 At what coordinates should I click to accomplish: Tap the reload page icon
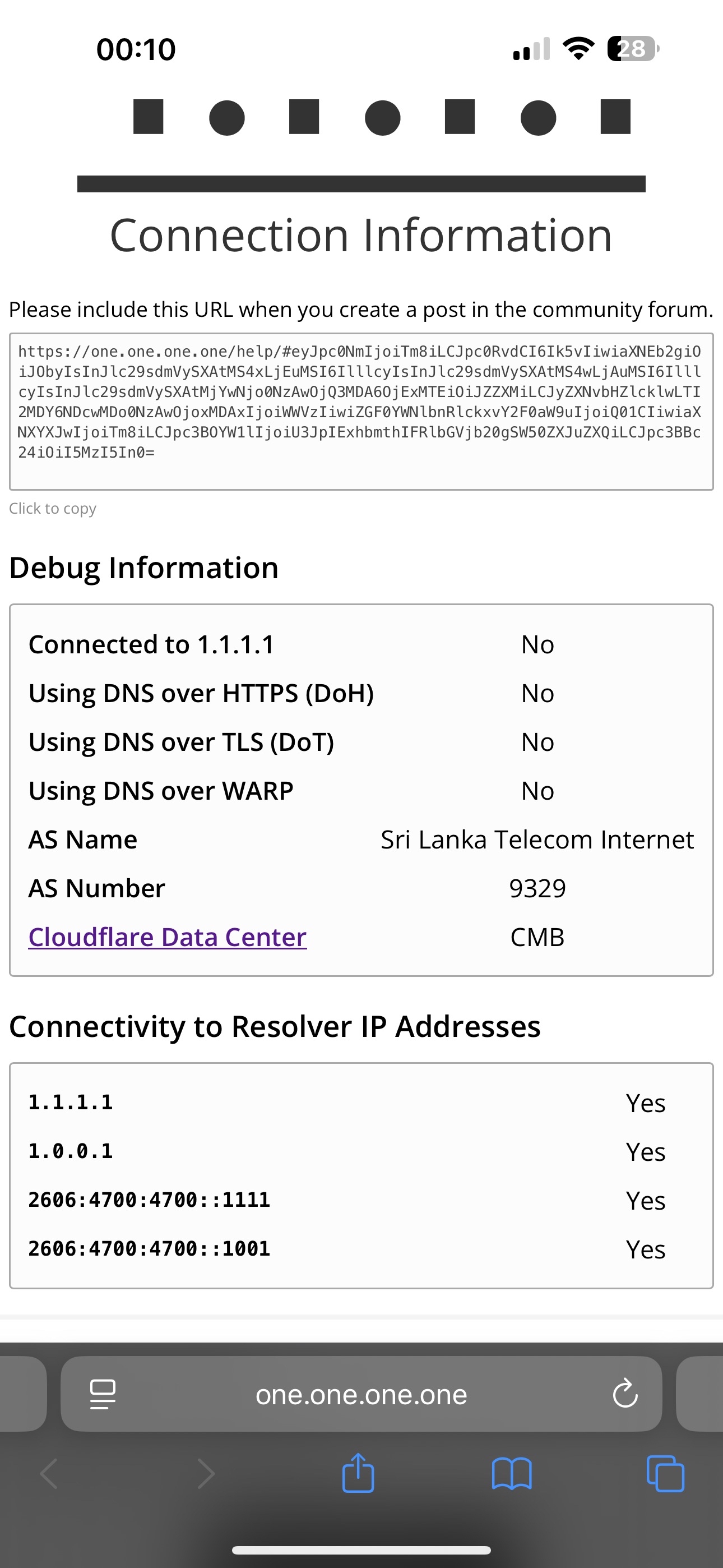click(624, 1394)
